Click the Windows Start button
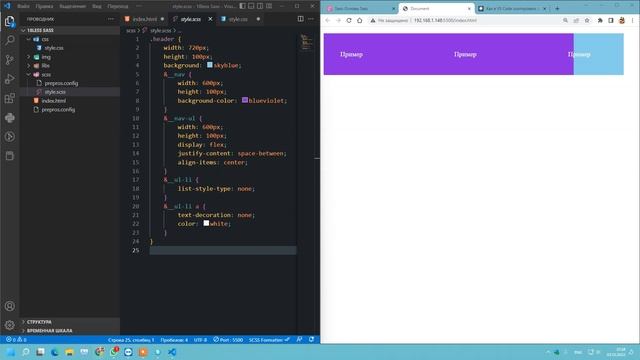This screenshot has width=640, height=360. coord(10,352)
